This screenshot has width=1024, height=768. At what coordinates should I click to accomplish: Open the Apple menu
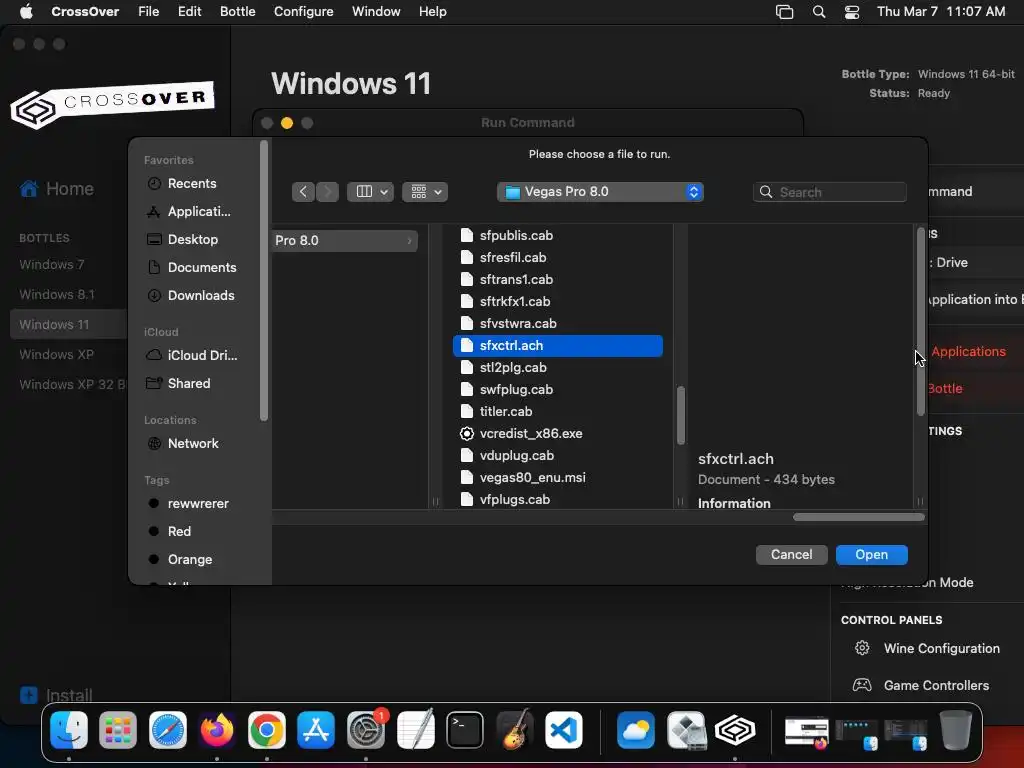pyautogui.click(x=26, y=12)
